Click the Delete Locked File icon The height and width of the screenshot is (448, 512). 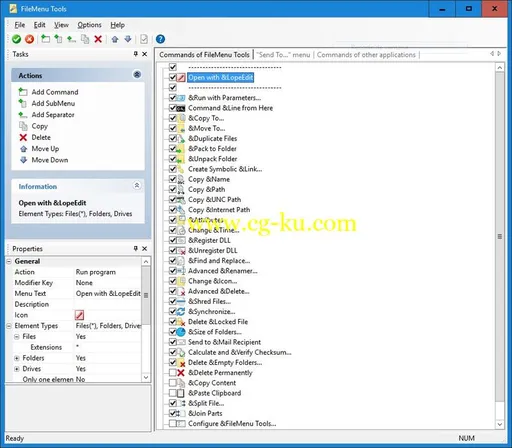click(x=181, y=322)
